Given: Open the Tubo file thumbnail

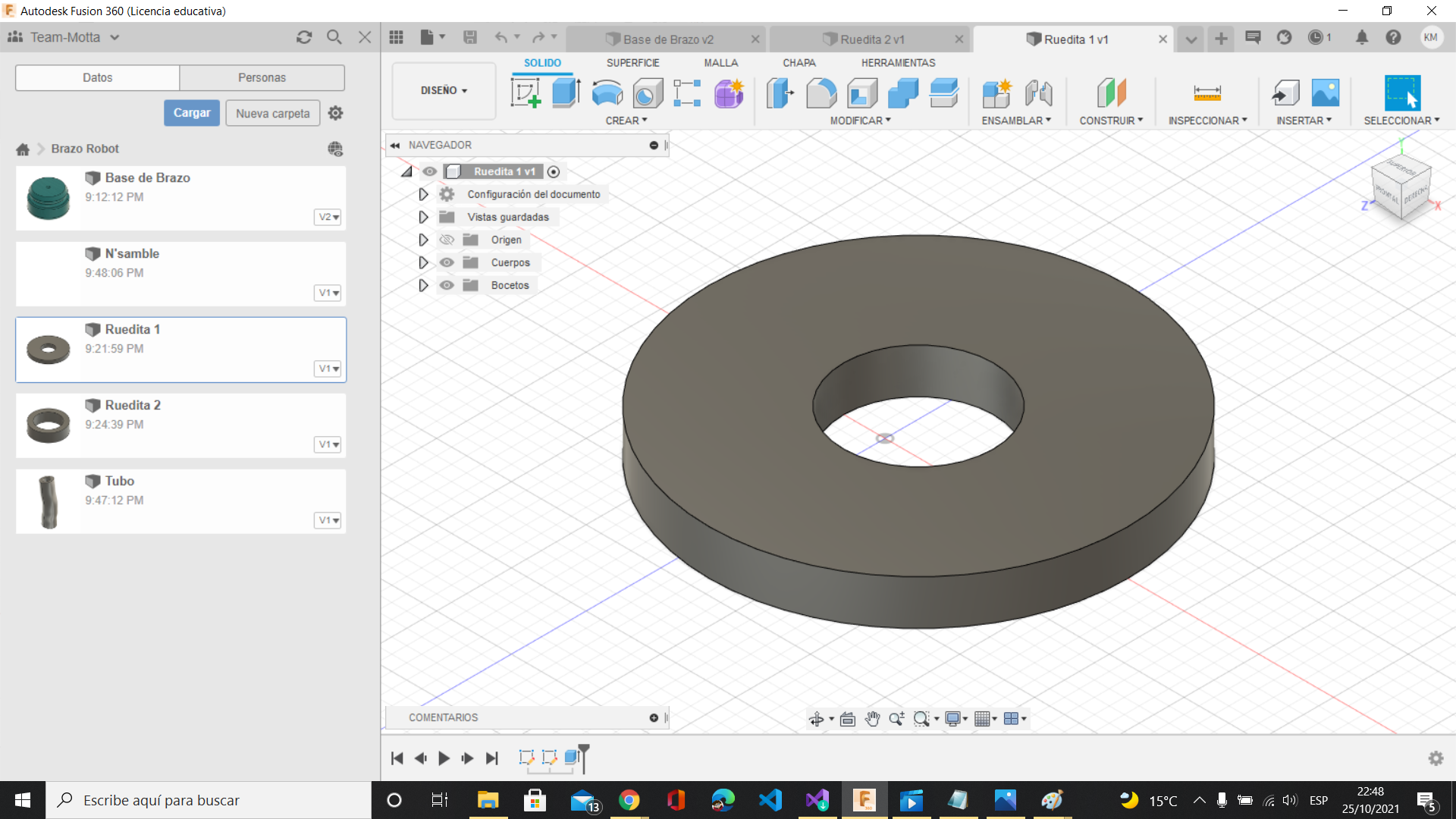Looking at the screenshot, I should pyautogui.click(x=48, y=501).
